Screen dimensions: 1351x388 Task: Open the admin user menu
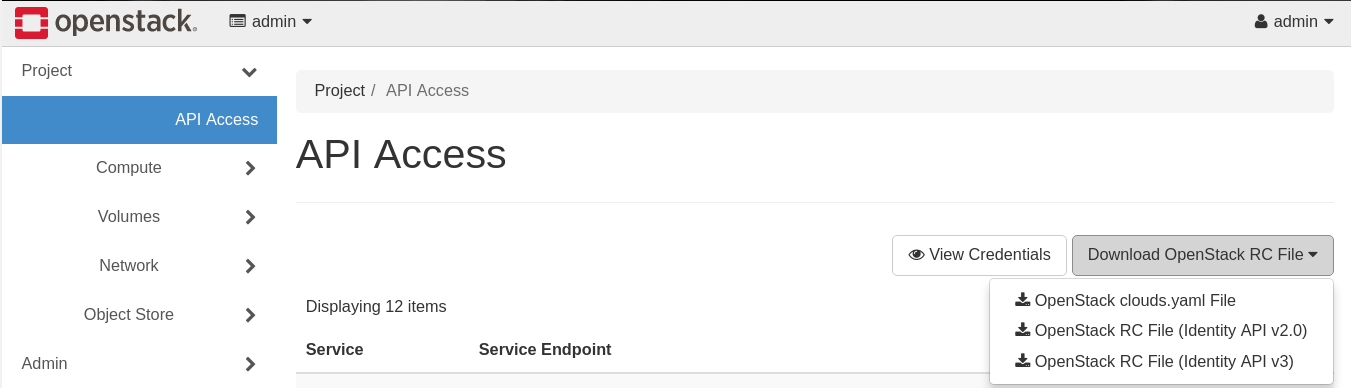tap(1294, 22)
